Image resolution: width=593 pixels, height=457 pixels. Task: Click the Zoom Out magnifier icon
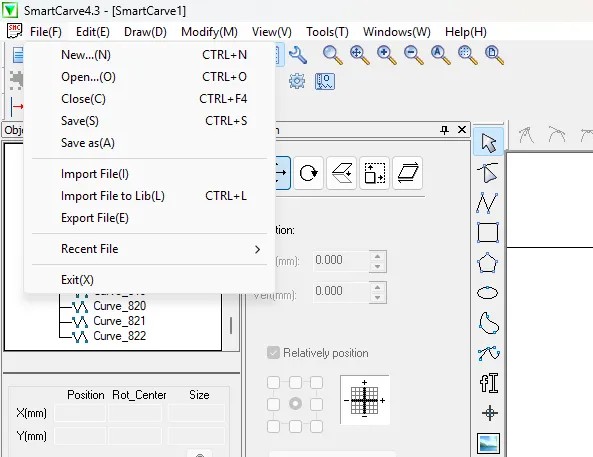pos(413,55)
